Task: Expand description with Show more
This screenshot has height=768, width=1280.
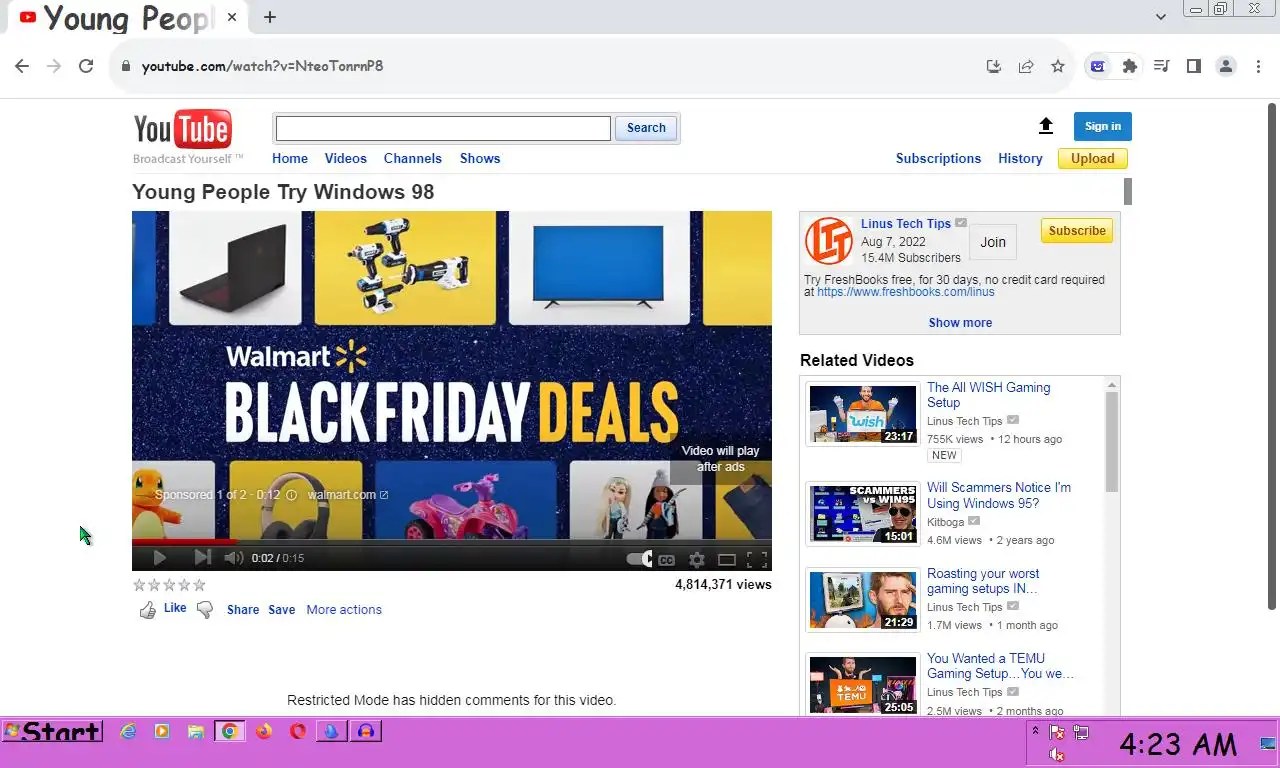Action: pyautogui.click(x=960, y=323)
